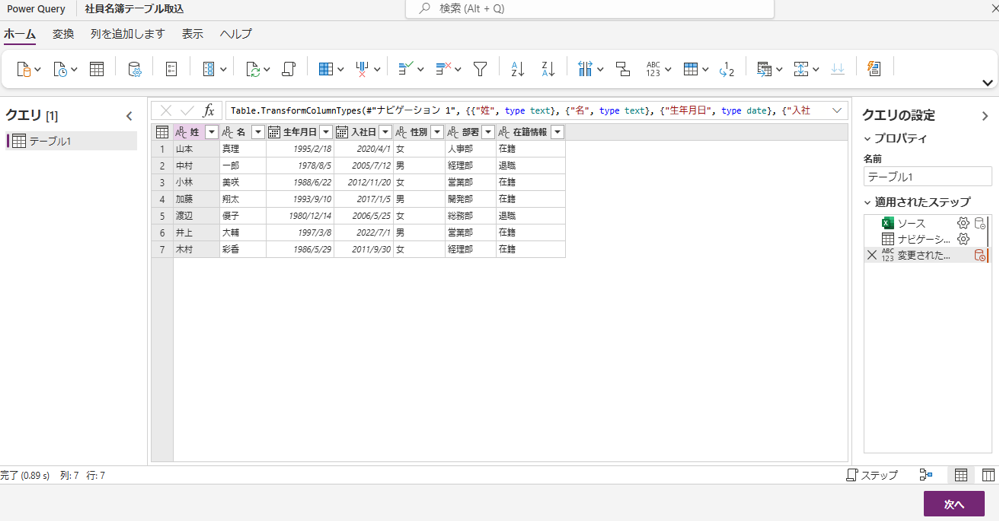Click the Manage parameters icon

pos(171,69)
